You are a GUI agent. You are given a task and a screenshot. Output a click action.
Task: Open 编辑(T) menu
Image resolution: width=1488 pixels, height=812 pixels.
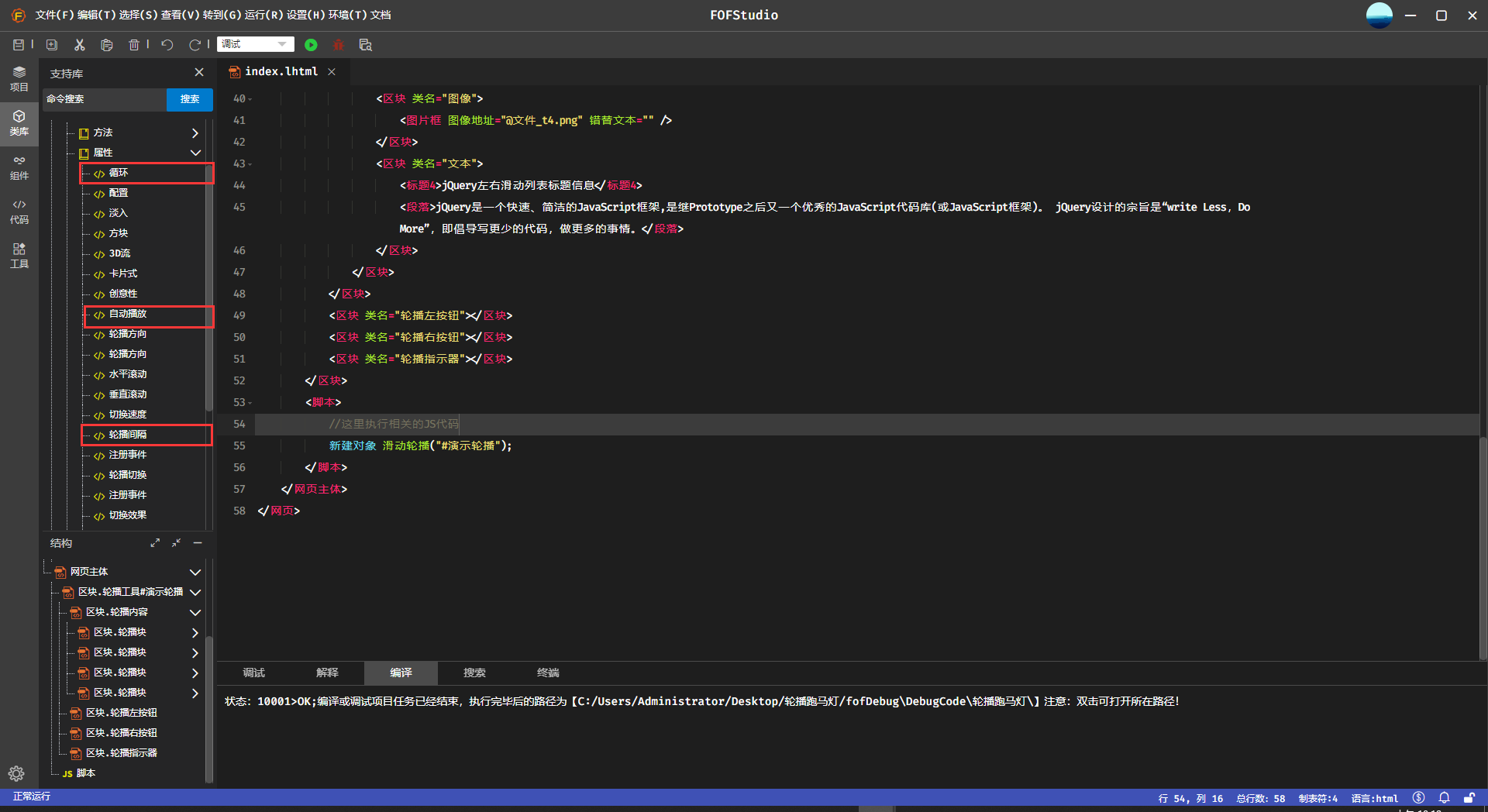point(97,15)
